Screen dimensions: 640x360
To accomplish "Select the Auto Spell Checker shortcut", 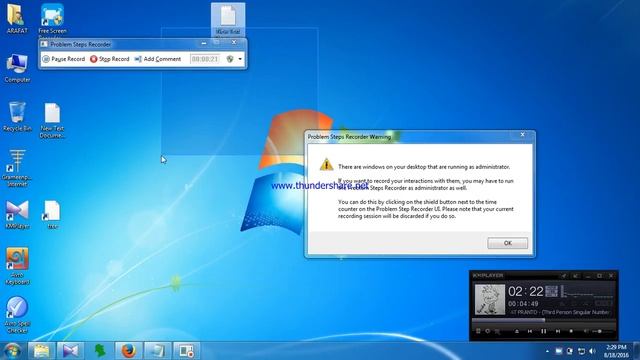I will [17, 315].
